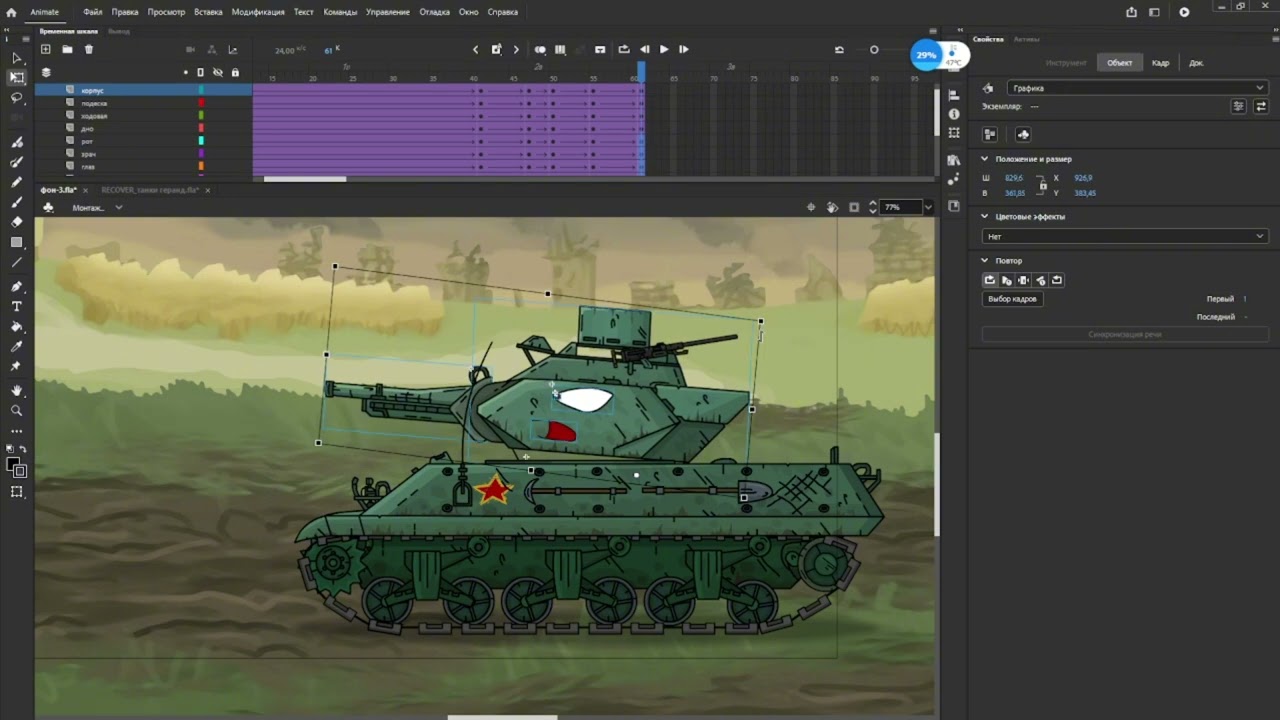Create a new layer folder

click(x=67, y=49)
